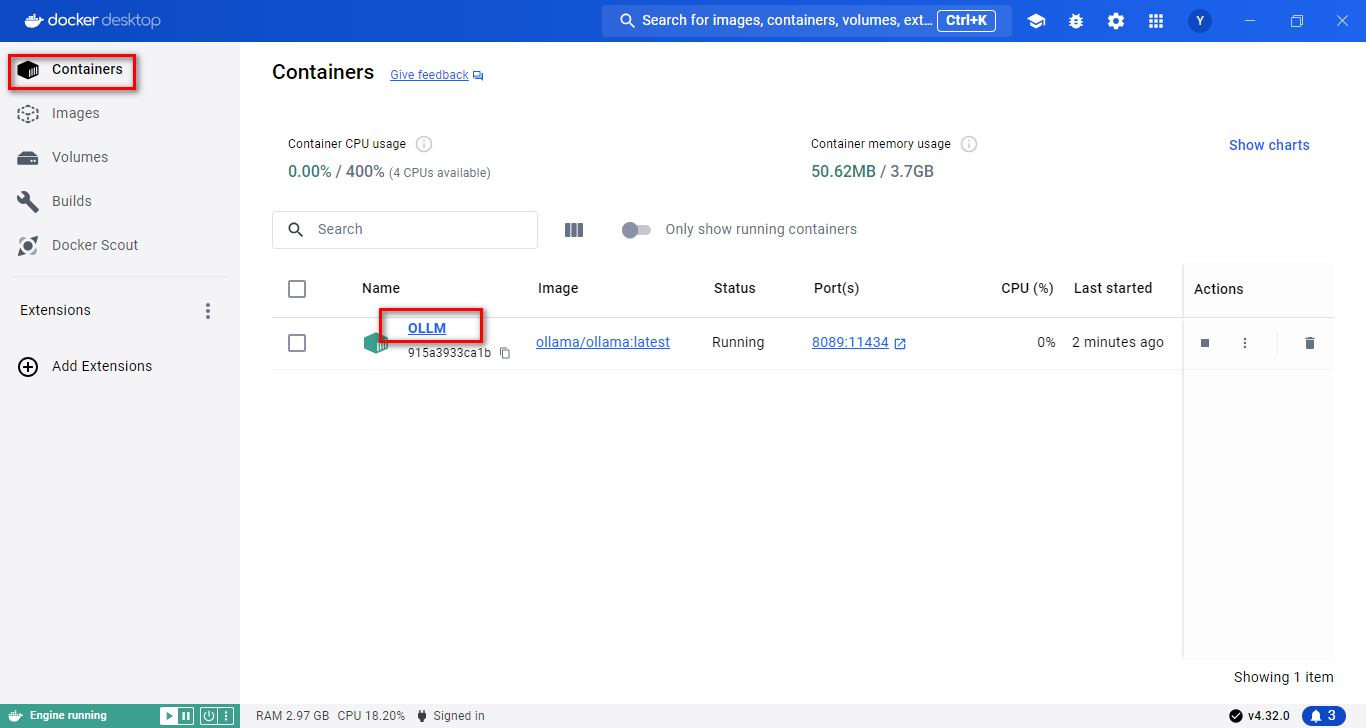This screenshot has width=1366, height=728.
Task: Open the Learning Center graduation cap icon
Action: [1036, 21]
